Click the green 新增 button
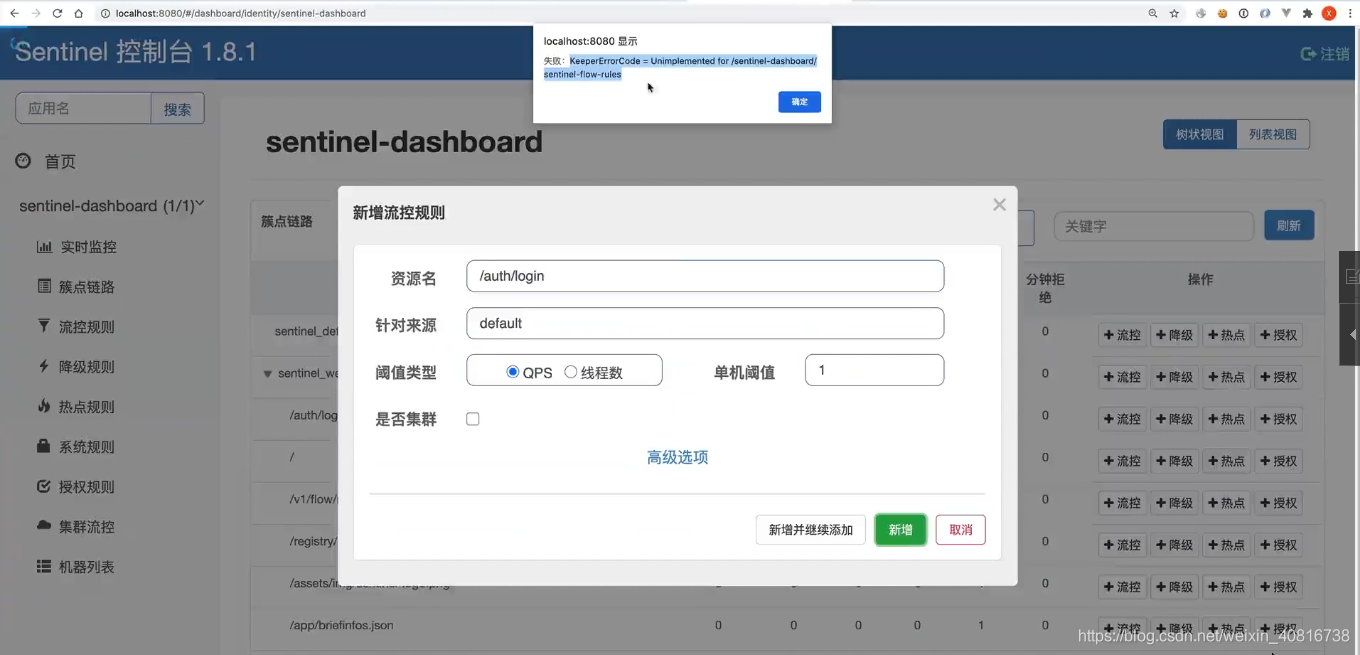The image size is (1360, 655). 900,530
